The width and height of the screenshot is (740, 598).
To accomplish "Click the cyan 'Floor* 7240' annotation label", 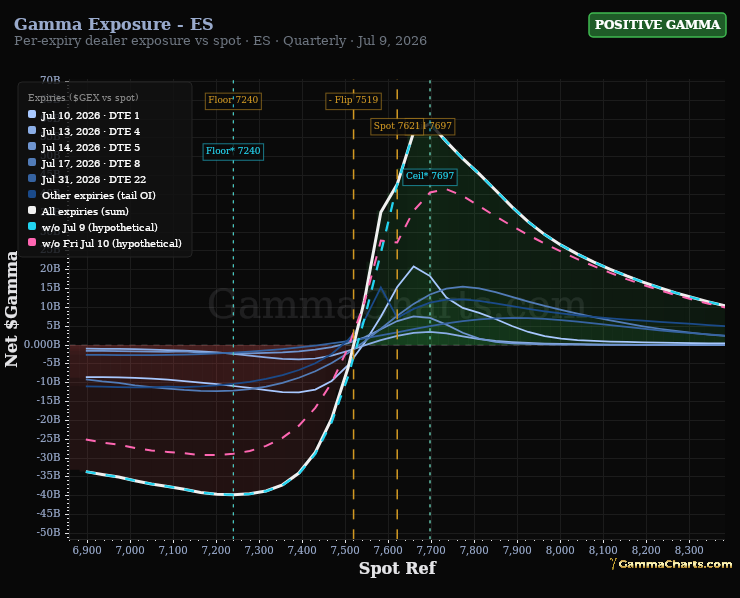I will [x=233, y=151].
